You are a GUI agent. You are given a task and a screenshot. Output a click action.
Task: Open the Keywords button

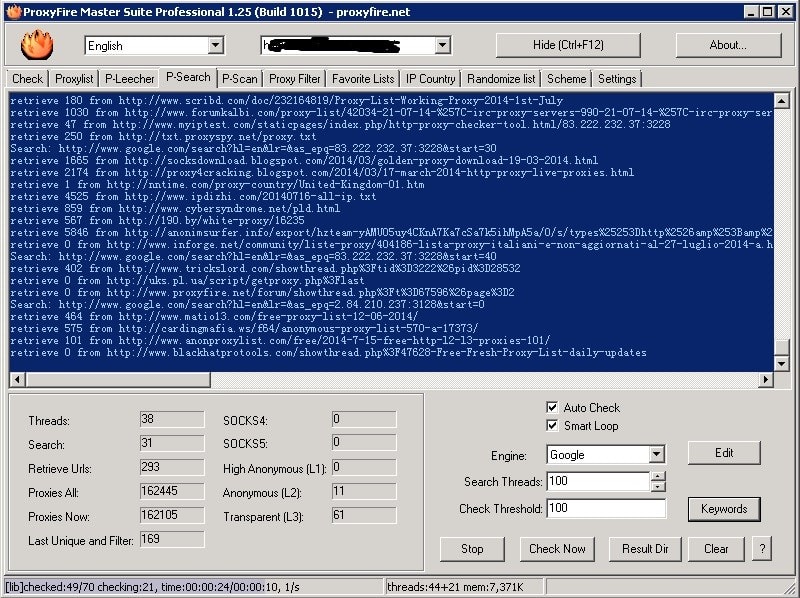tap(724, 509)
